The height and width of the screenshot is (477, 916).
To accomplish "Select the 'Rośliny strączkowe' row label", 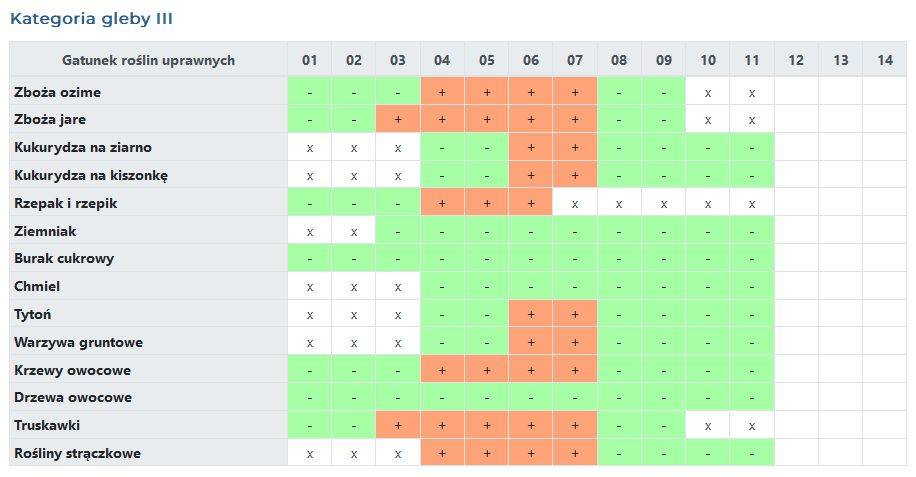I will click(x=78, y=453).
